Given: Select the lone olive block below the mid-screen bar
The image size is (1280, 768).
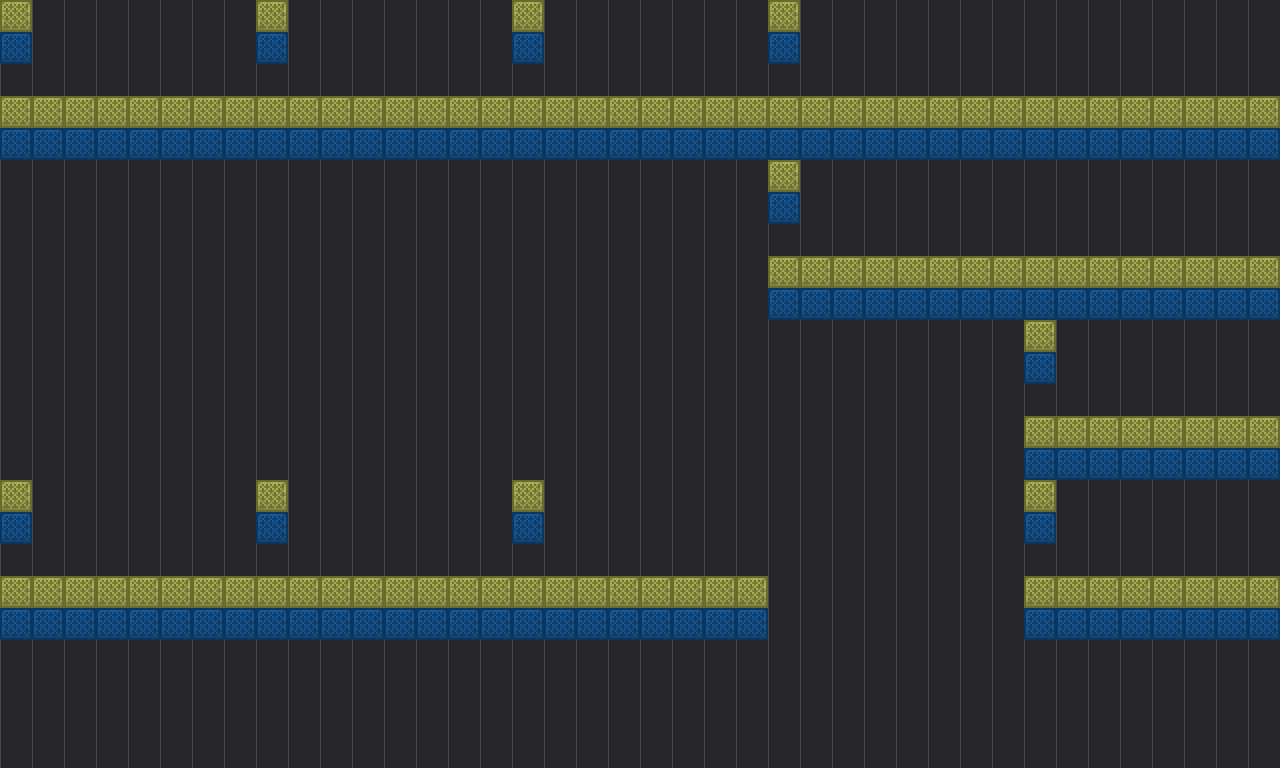Looking at the screenshot, I should (x=1040, y=336).
